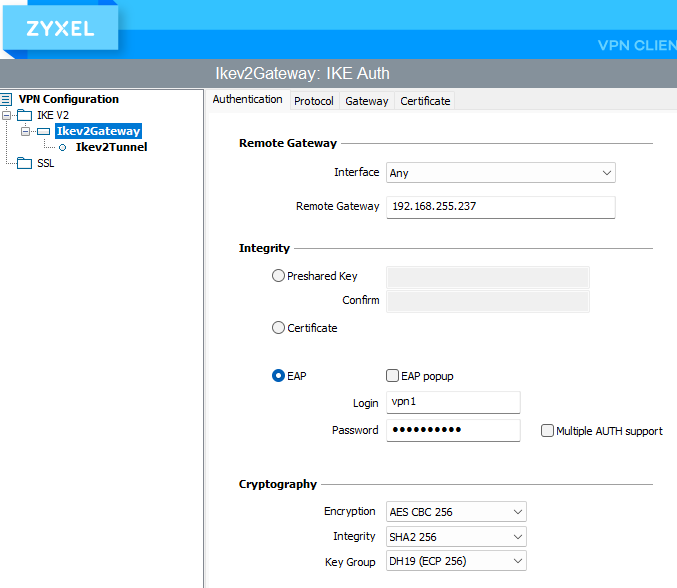677x588 pixels.
Task: Click the Confirm key input field
Action: (x=488, y=301)
